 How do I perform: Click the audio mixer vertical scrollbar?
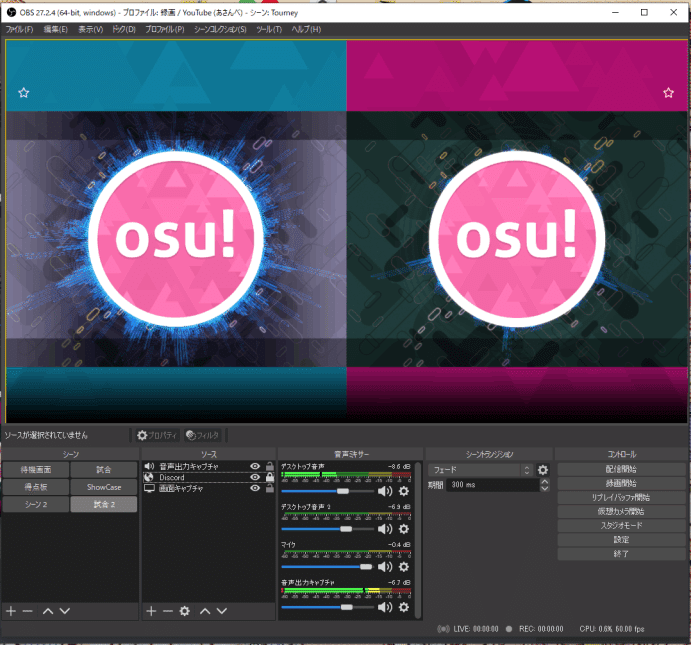click(418, 540)
